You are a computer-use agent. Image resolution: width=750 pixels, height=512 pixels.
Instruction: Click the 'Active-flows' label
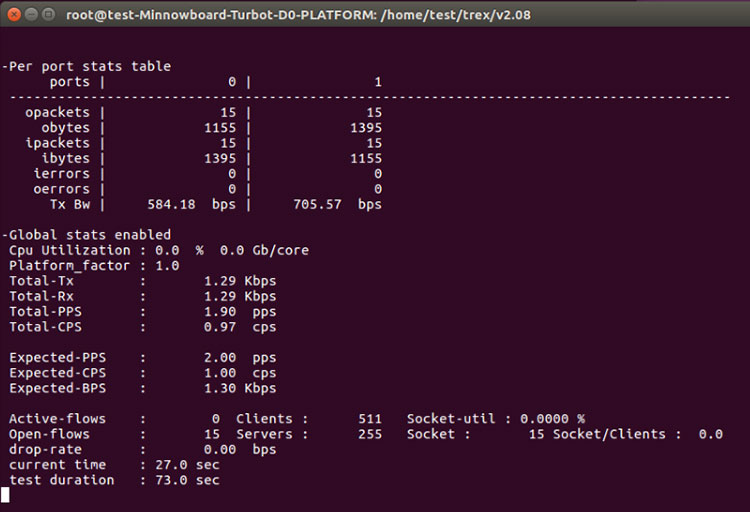point(57,419)
